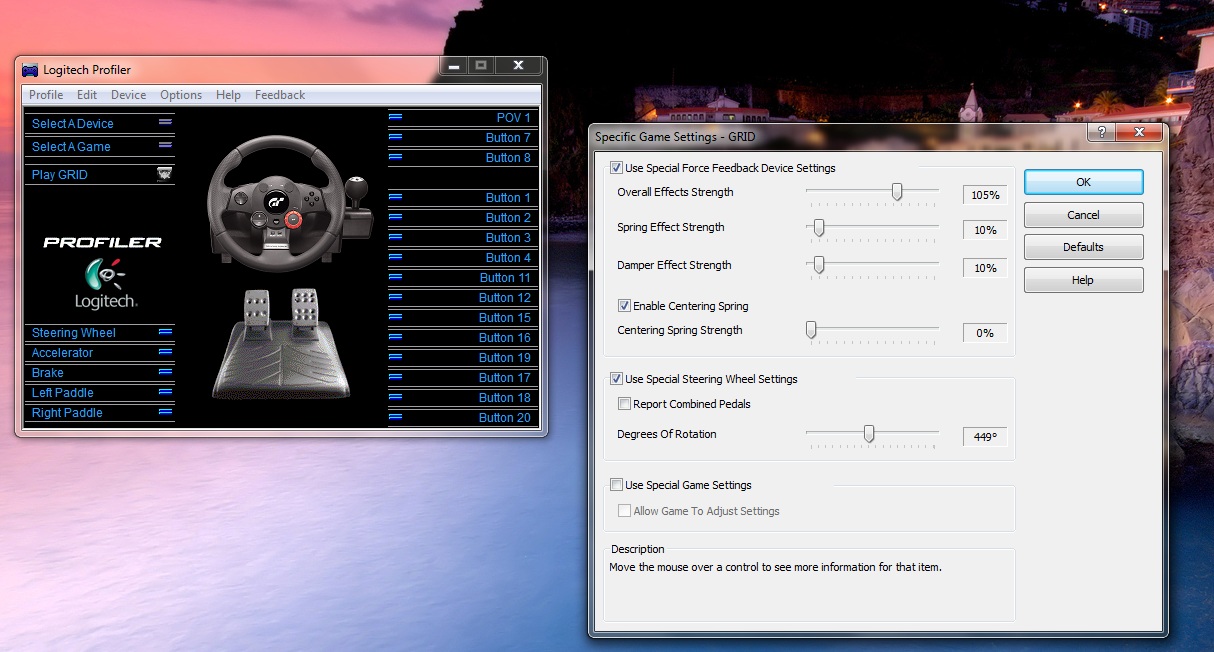Click the blue marker icon next to Button 20
This screenshot has height=652, width=1214.
pos(395,417)
